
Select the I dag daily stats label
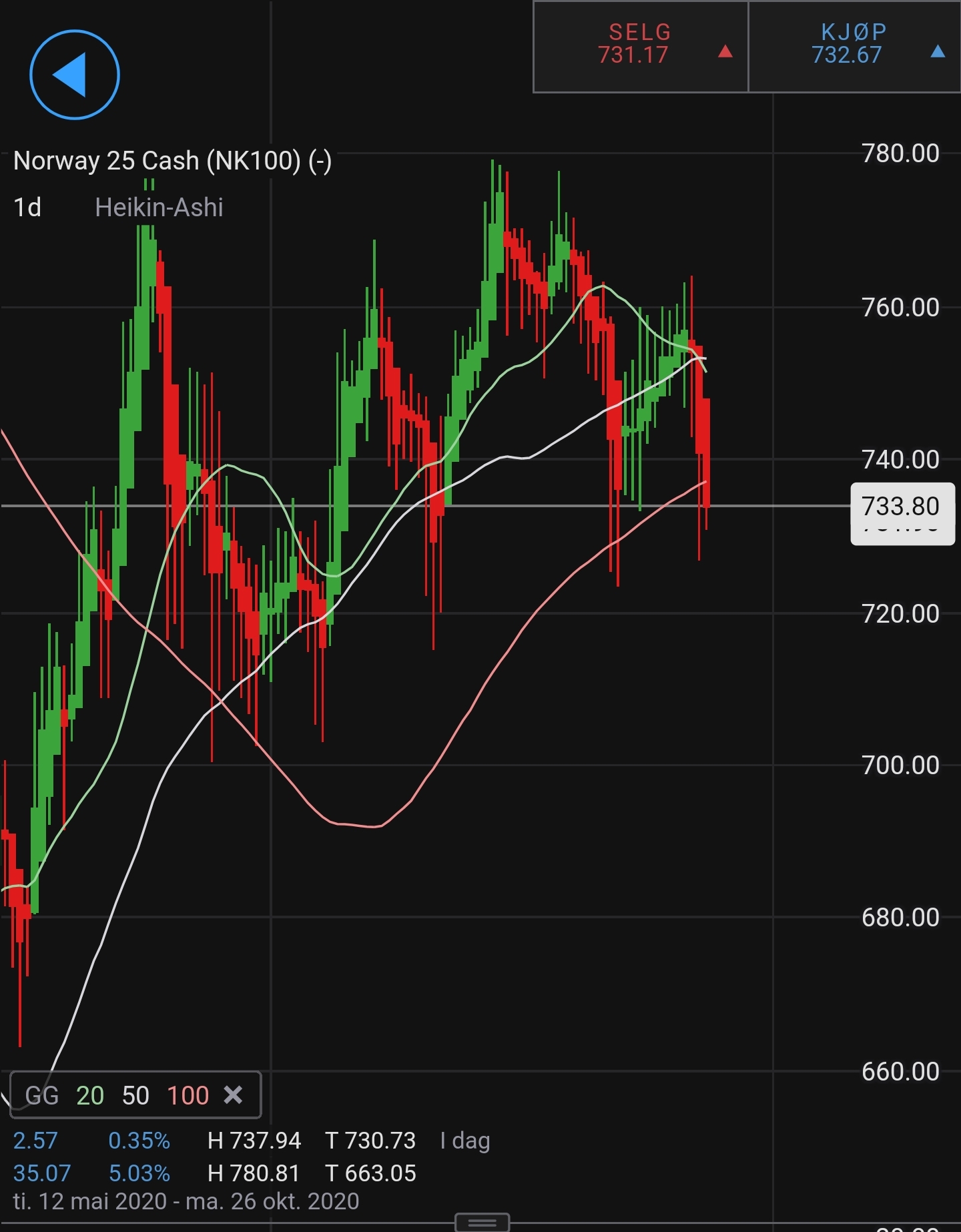[465, 1141]
